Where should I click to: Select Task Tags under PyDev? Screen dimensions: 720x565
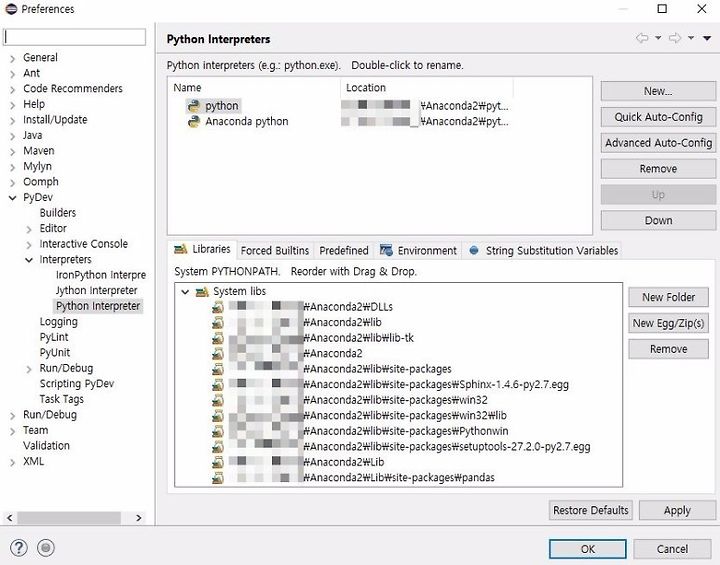pyautogui.click(x=62, y=399)
